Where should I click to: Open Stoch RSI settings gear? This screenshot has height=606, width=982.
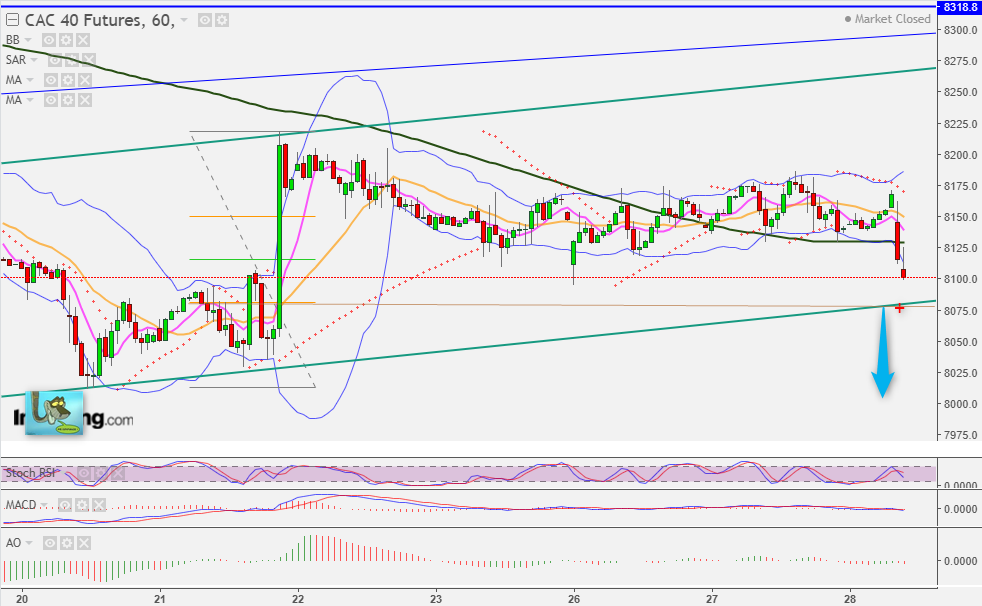click(x=101, y=473)
